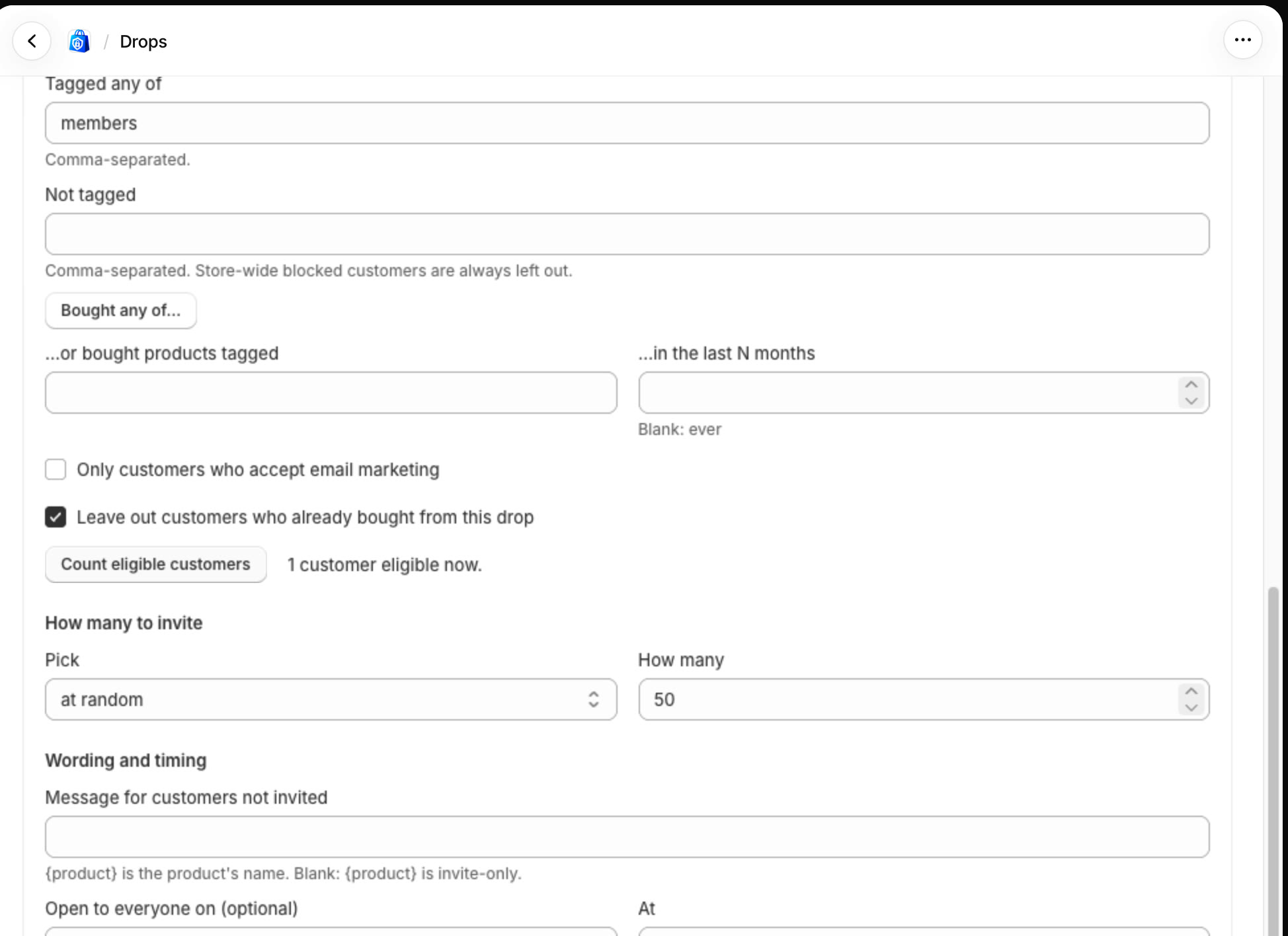Click the page vertical scrollbar
The width and height of the screenshot is (1288, 936).
pos(1273,760)
